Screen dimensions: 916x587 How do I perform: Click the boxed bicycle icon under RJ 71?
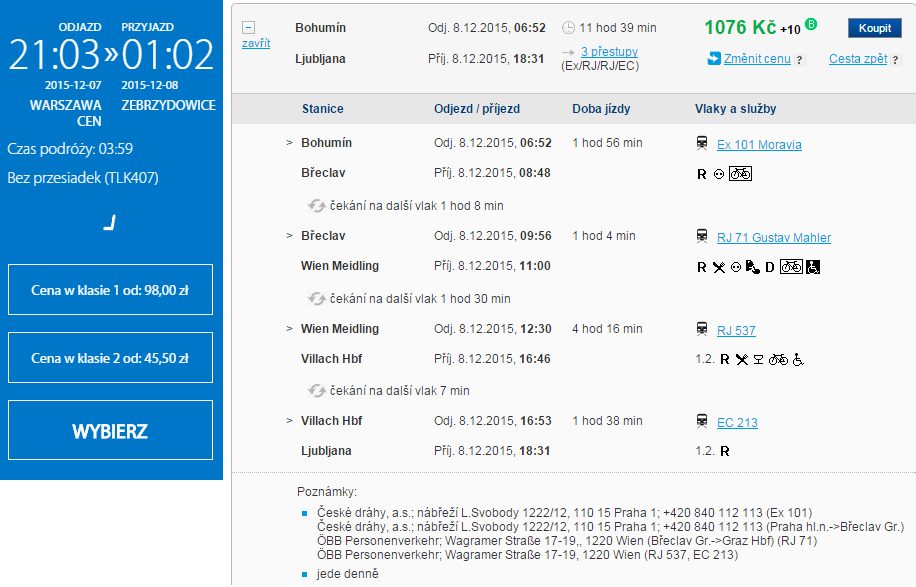[792, 266]
